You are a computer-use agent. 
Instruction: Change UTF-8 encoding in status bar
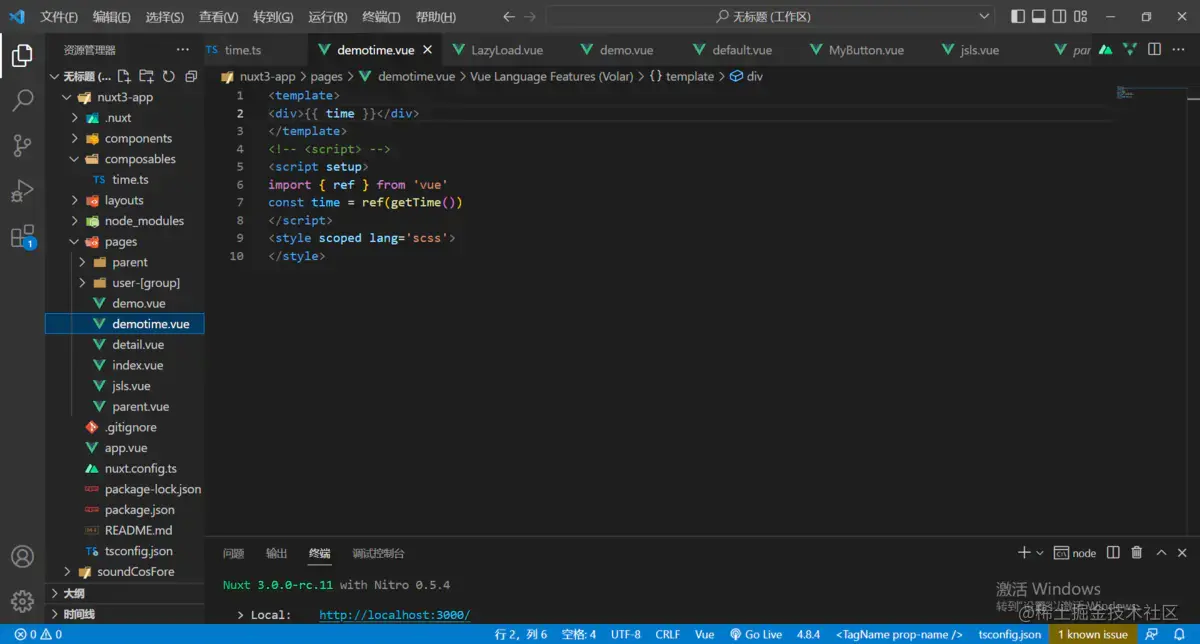(626, 635)
